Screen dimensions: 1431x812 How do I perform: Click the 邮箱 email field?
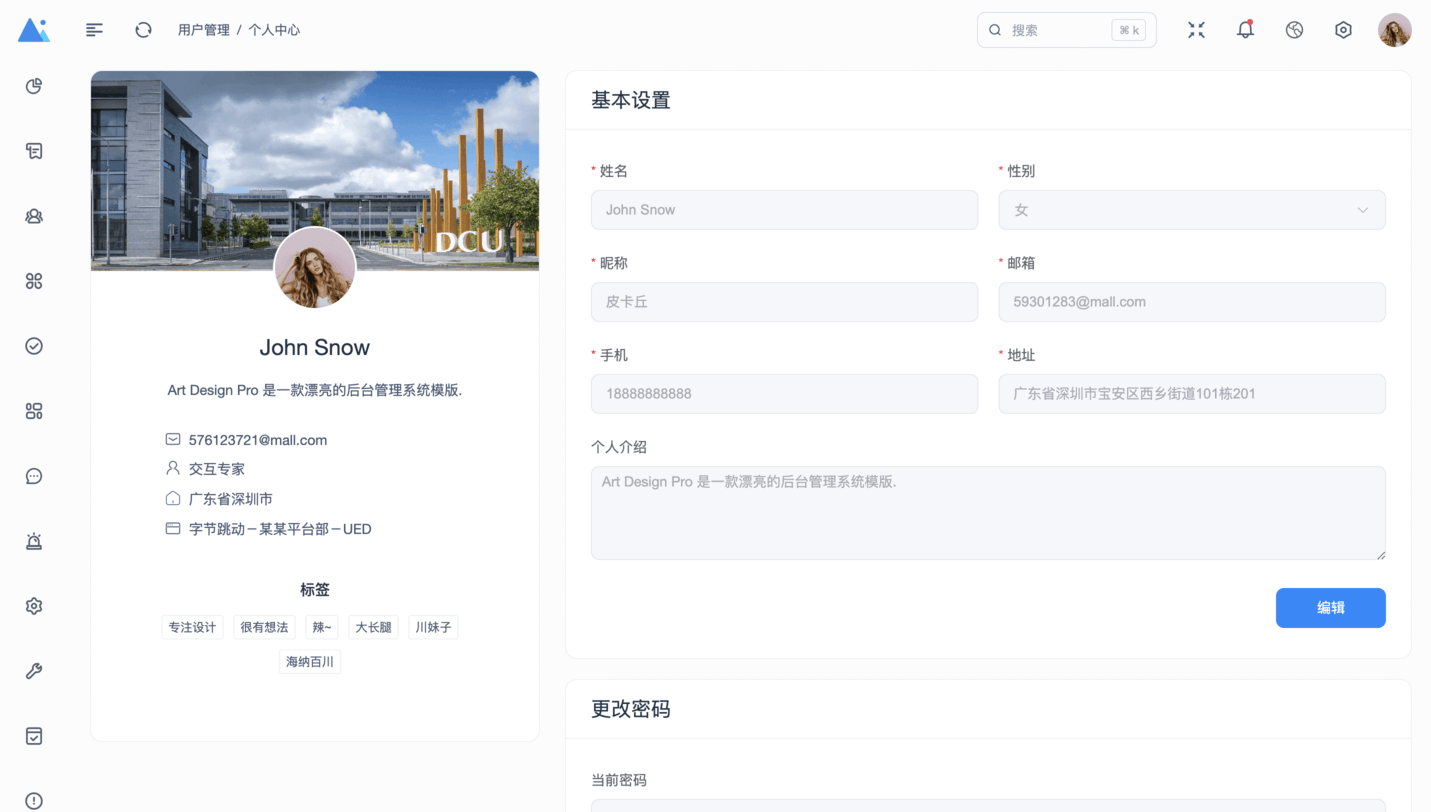[x=1192, y=302]
